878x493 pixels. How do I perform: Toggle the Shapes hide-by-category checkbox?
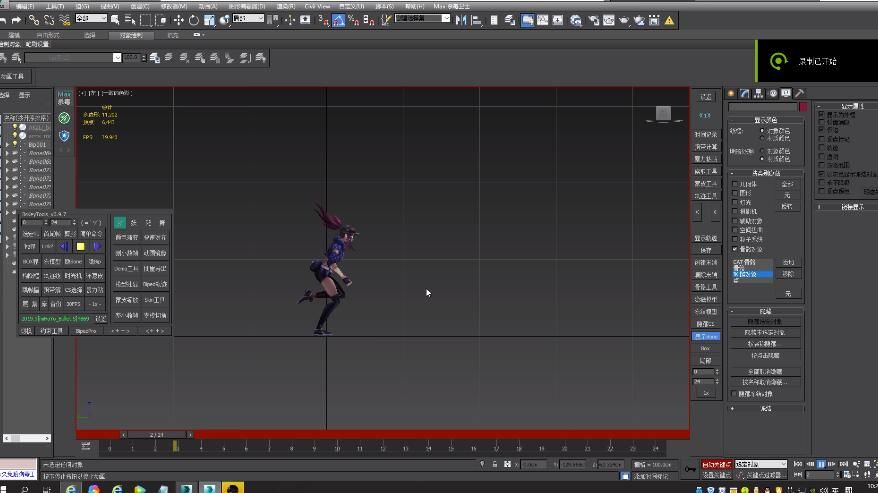[x=735, y=193]
